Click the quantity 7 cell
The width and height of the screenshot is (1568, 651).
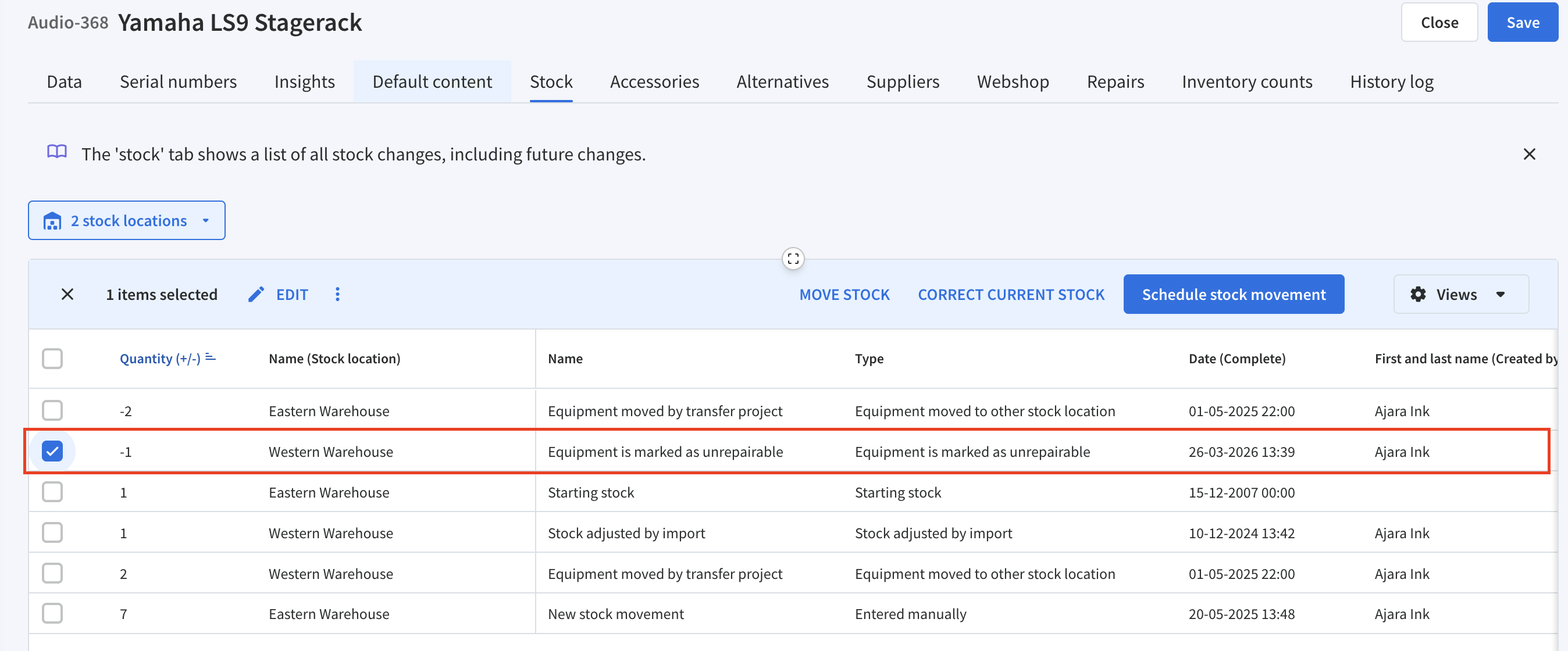[x=123, y=614]
